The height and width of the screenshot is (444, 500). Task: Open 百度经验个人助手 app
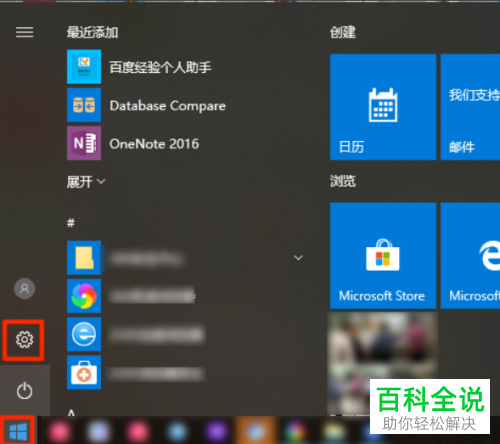139,67
